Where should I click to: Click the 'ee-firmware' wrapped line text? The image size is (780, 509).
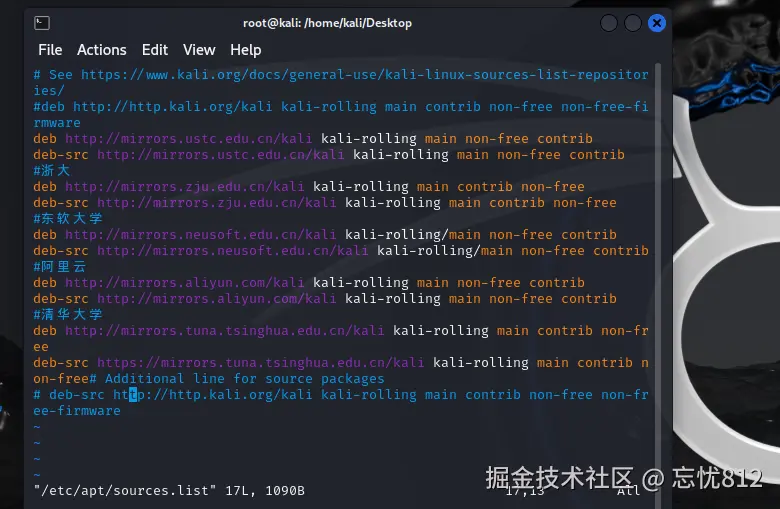coord(77,410)
